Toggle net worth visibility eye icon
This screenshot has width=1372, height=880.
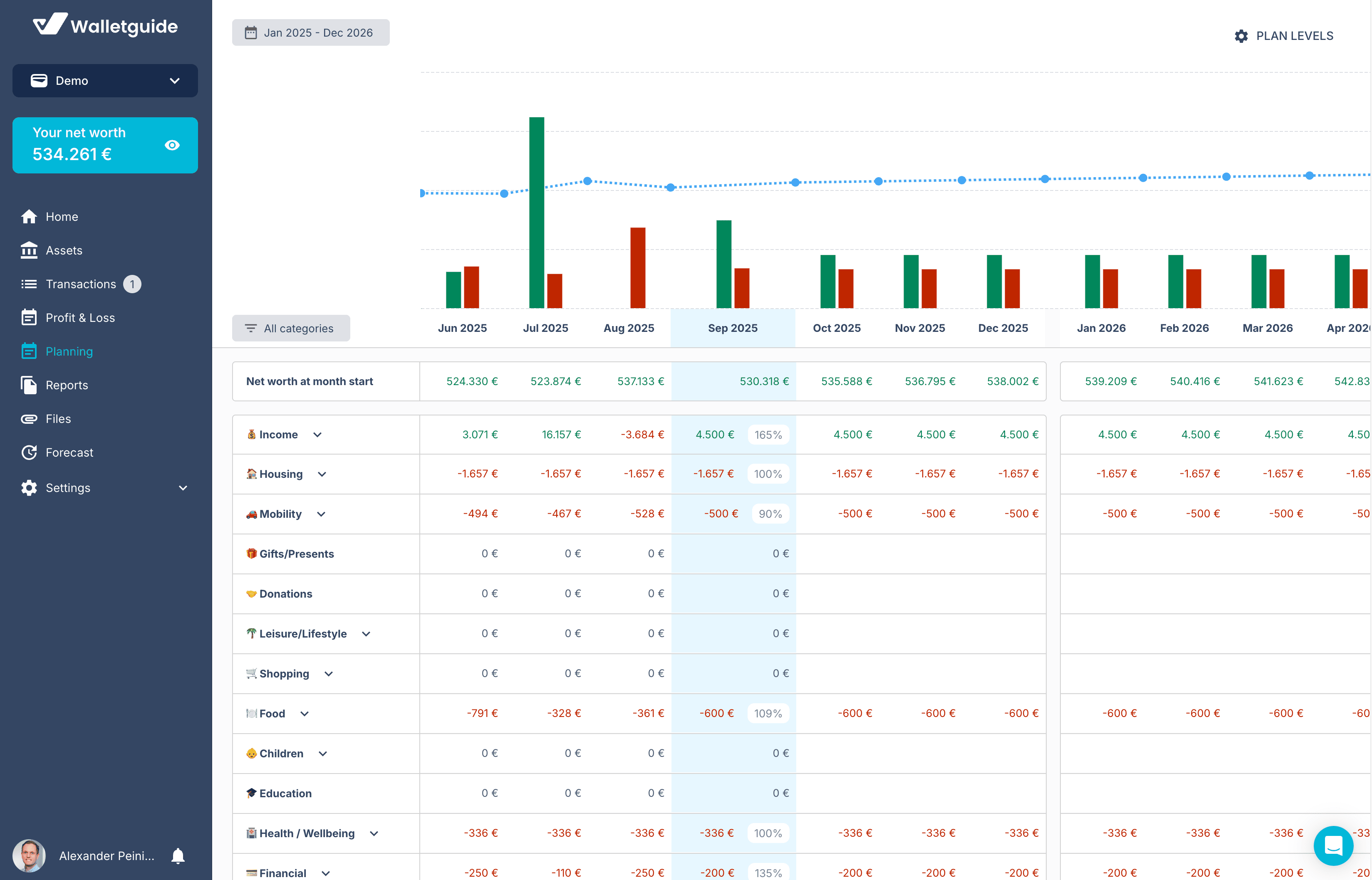point(172,145)
